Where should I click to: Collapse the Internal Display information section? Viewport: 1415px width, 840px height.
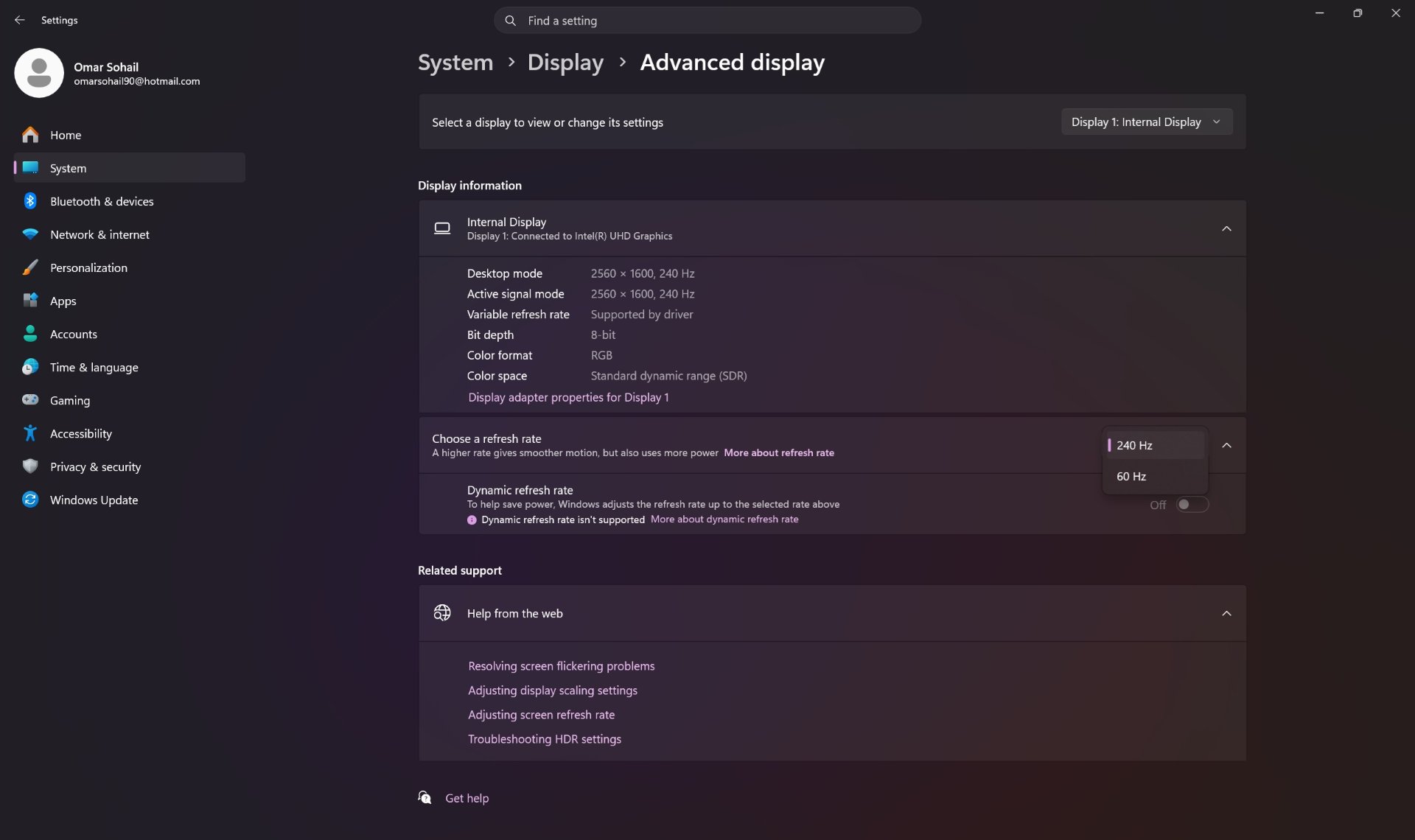click(1226, 229)
